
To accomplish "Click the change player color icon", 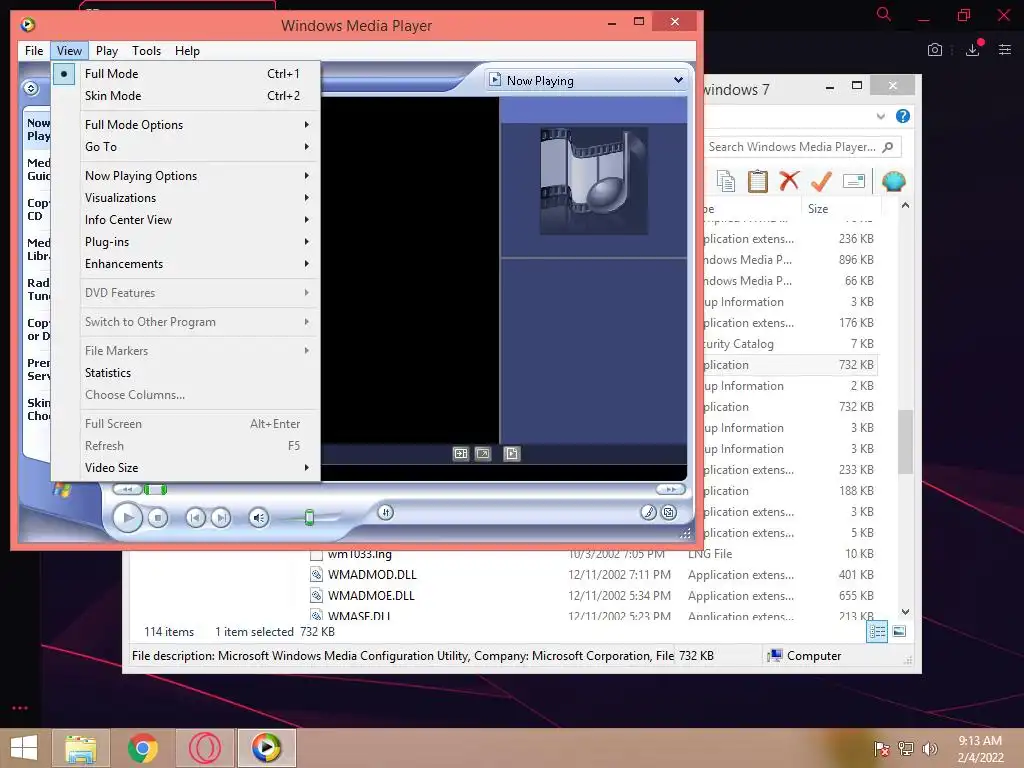I will [x=648, y=513].
